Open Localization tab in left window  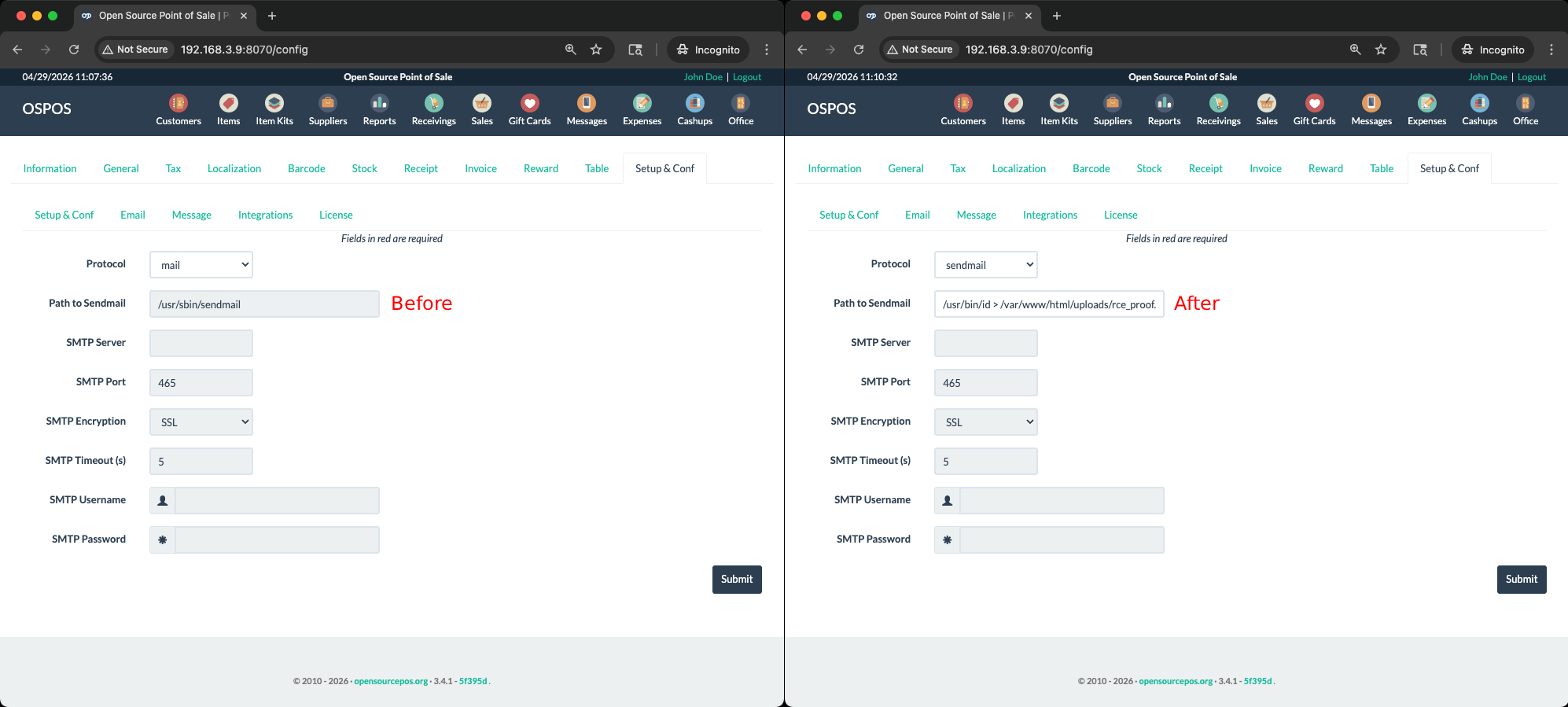[234, 168]
